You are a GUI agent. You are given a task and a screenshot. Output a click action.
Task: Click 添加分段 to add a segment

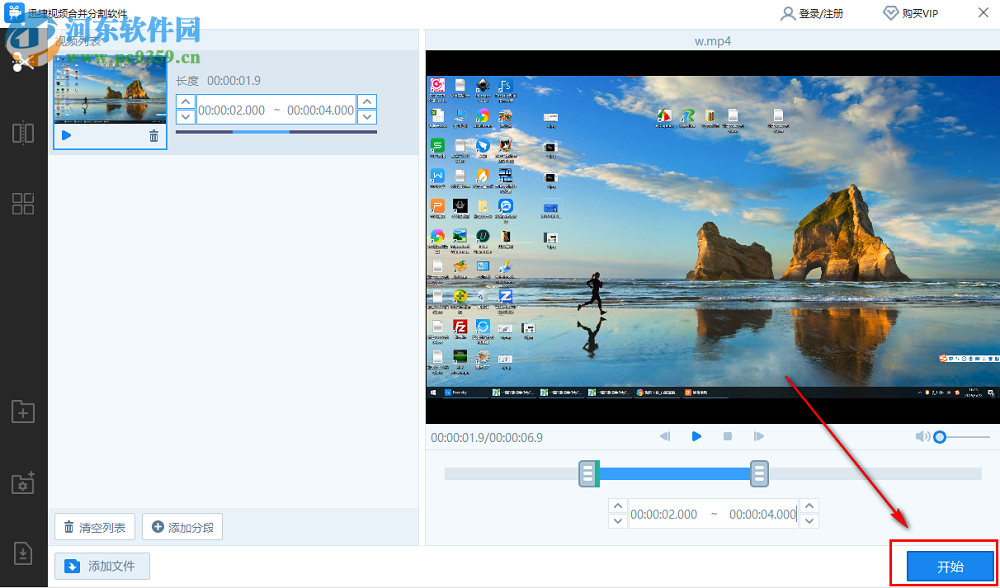point(182,527)
